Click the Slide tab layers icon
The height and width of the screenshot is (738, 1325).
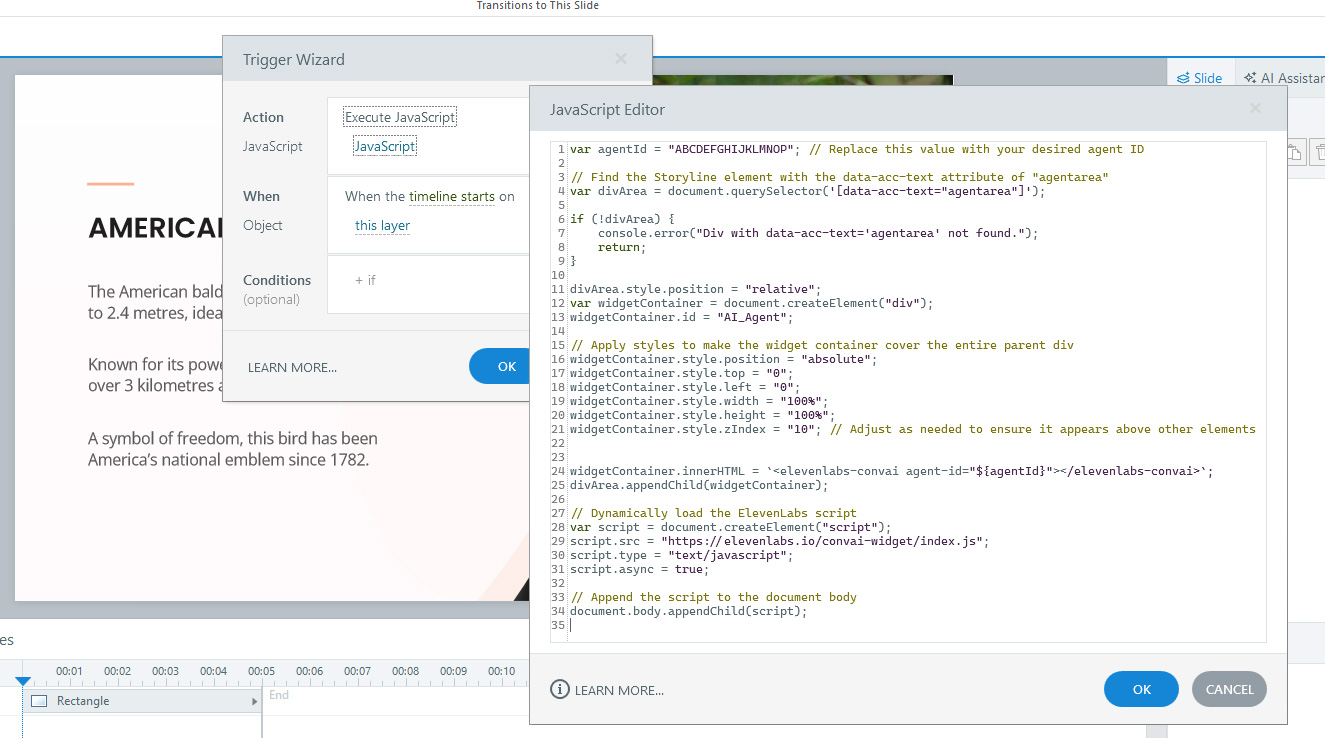coord(1183,78)
